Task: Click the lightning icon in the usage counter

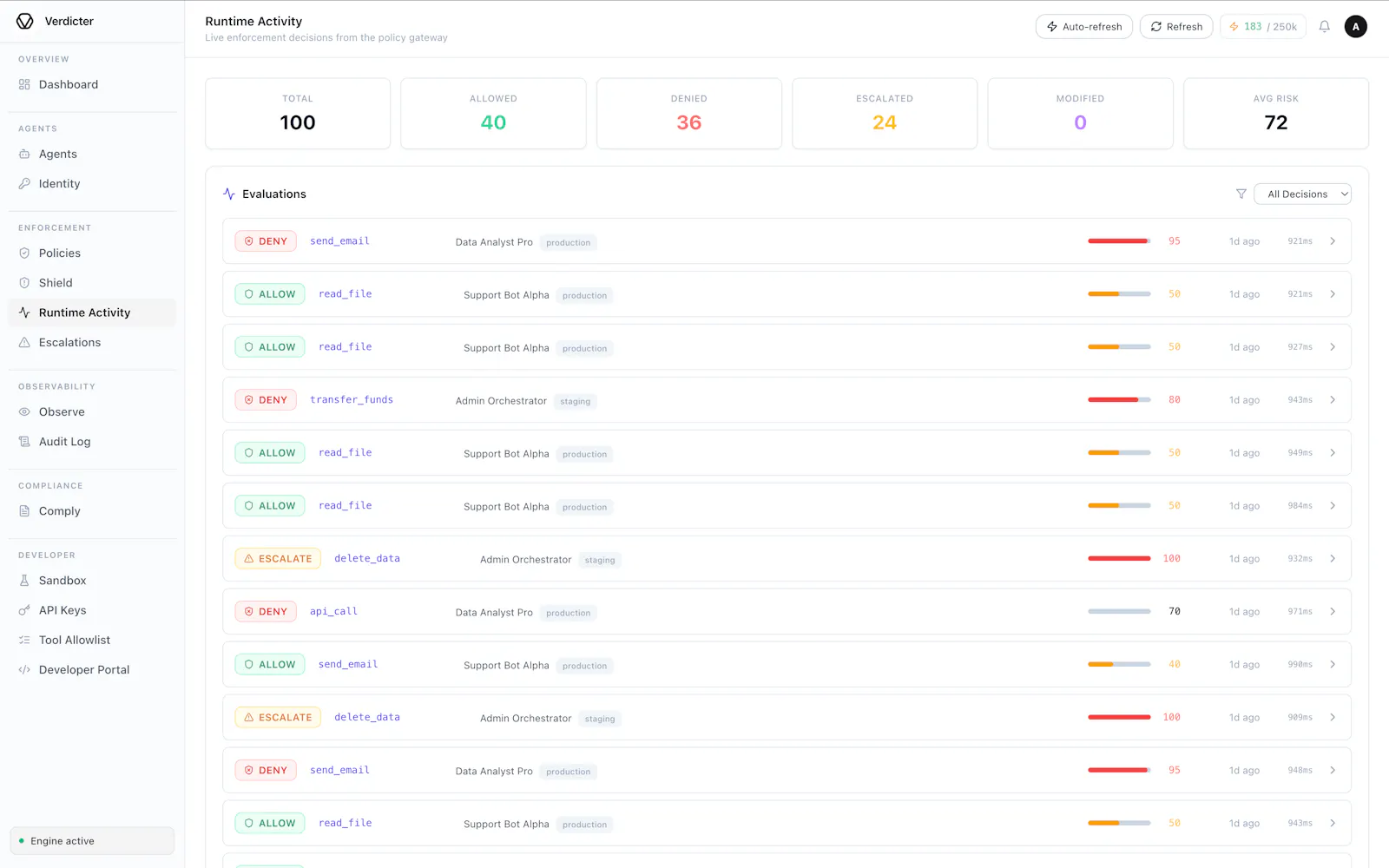Action: (x=1234, y=27)
